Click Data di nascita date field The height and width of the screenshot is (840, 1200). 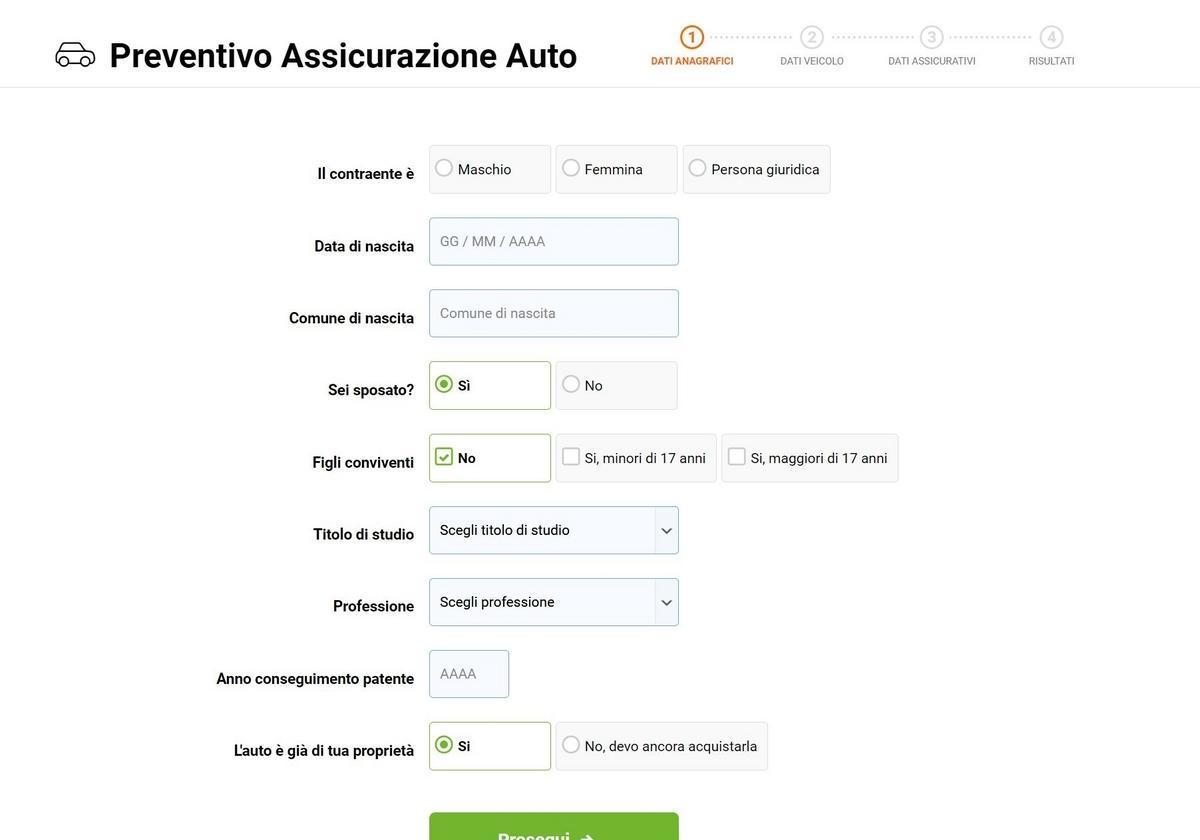point(554,242)
